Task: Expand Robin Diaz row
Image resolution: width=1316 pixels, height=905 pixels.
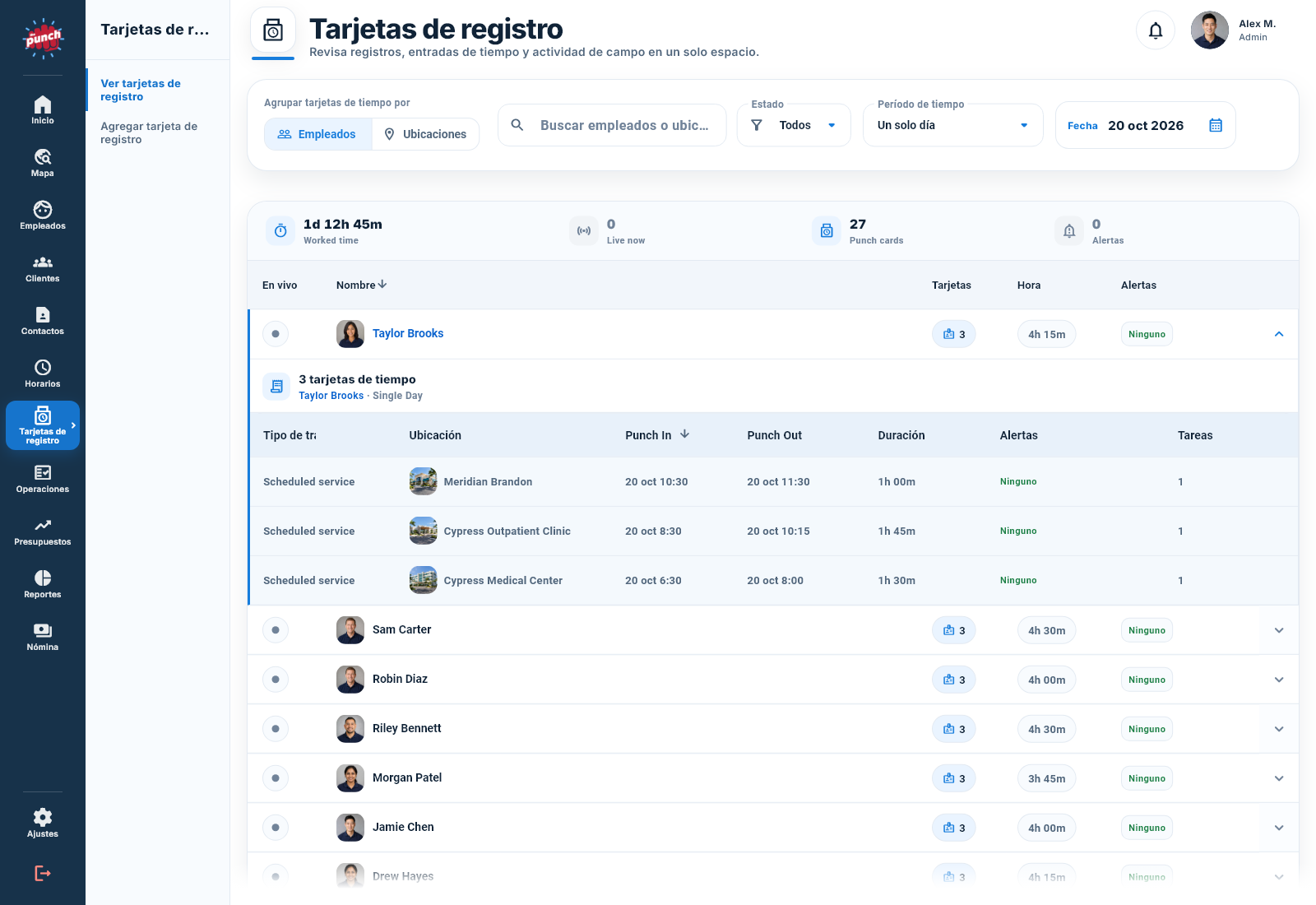Action: [1279, 680]
